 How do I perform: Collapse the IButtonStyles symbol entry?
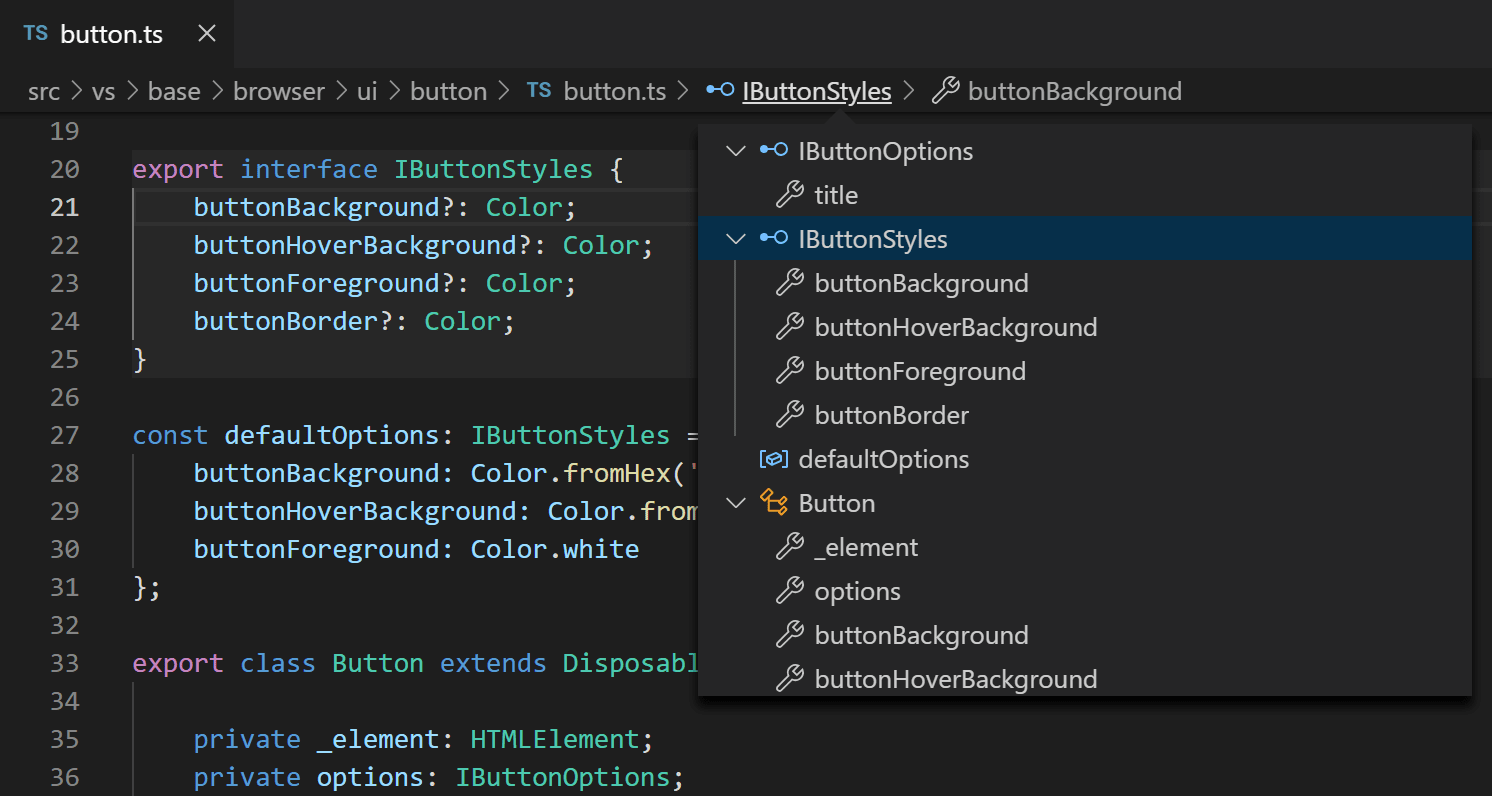736,239
